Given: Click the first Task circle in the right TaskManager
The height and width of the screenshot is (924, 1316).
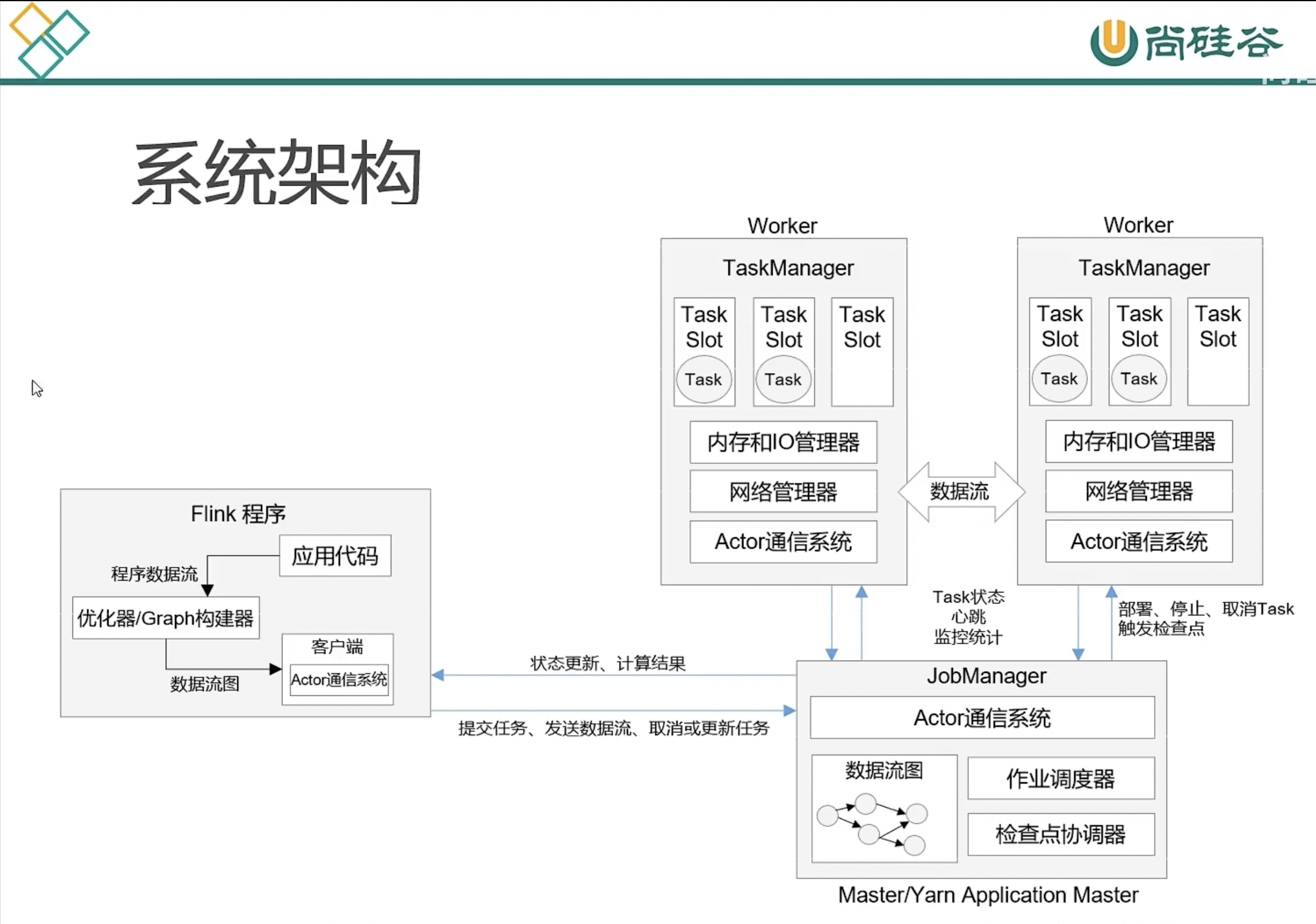Looking at the screenshot, I should [x=1059, y=378].
